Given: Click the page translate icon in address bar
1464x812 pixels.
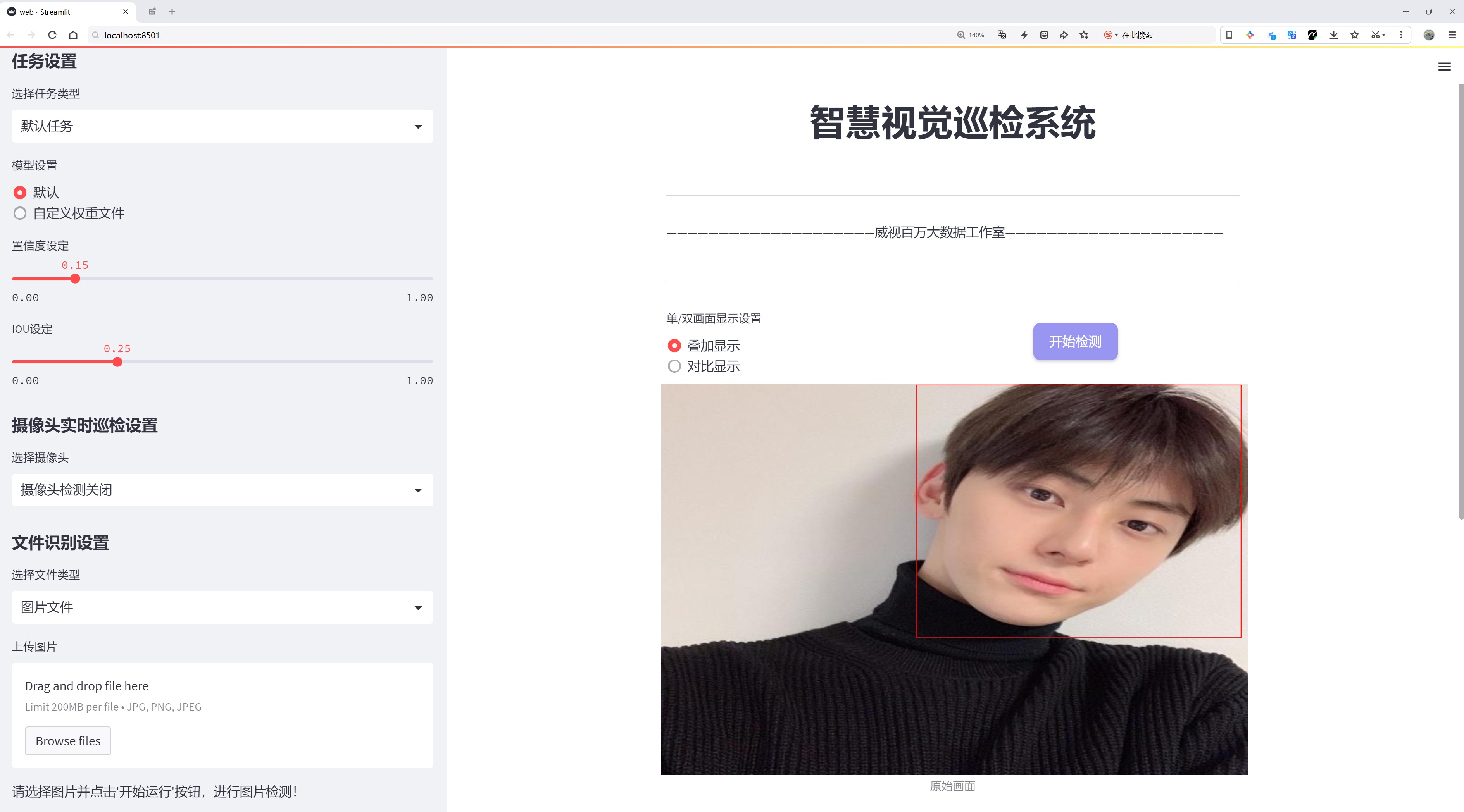Looking at the screenshot, I should (x=1002, y=35).
